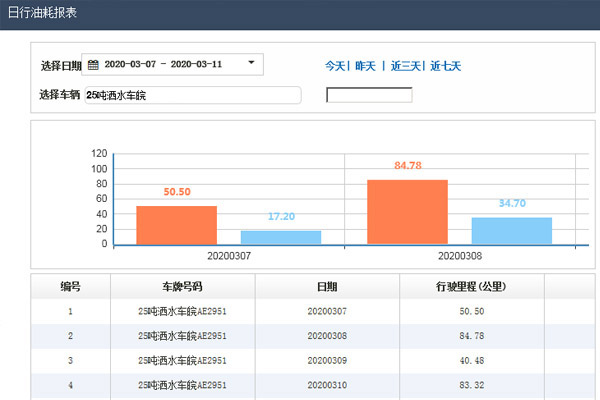
Task: Click the 行驶里程(公里) column header
Action: [x=469, y=286]
